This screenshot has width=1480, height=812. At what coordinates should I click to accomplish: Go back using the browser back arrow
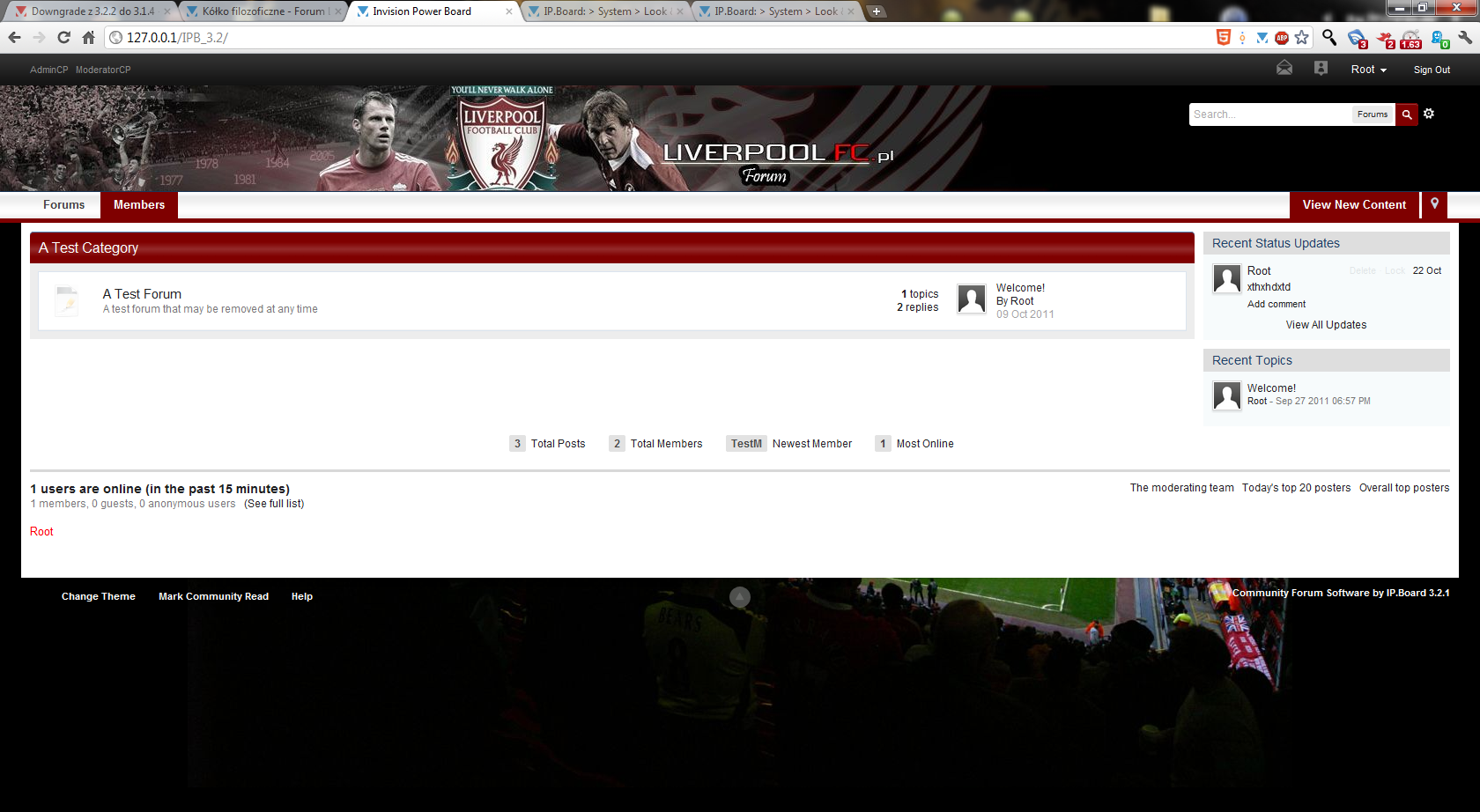click(x=14, y=37)
